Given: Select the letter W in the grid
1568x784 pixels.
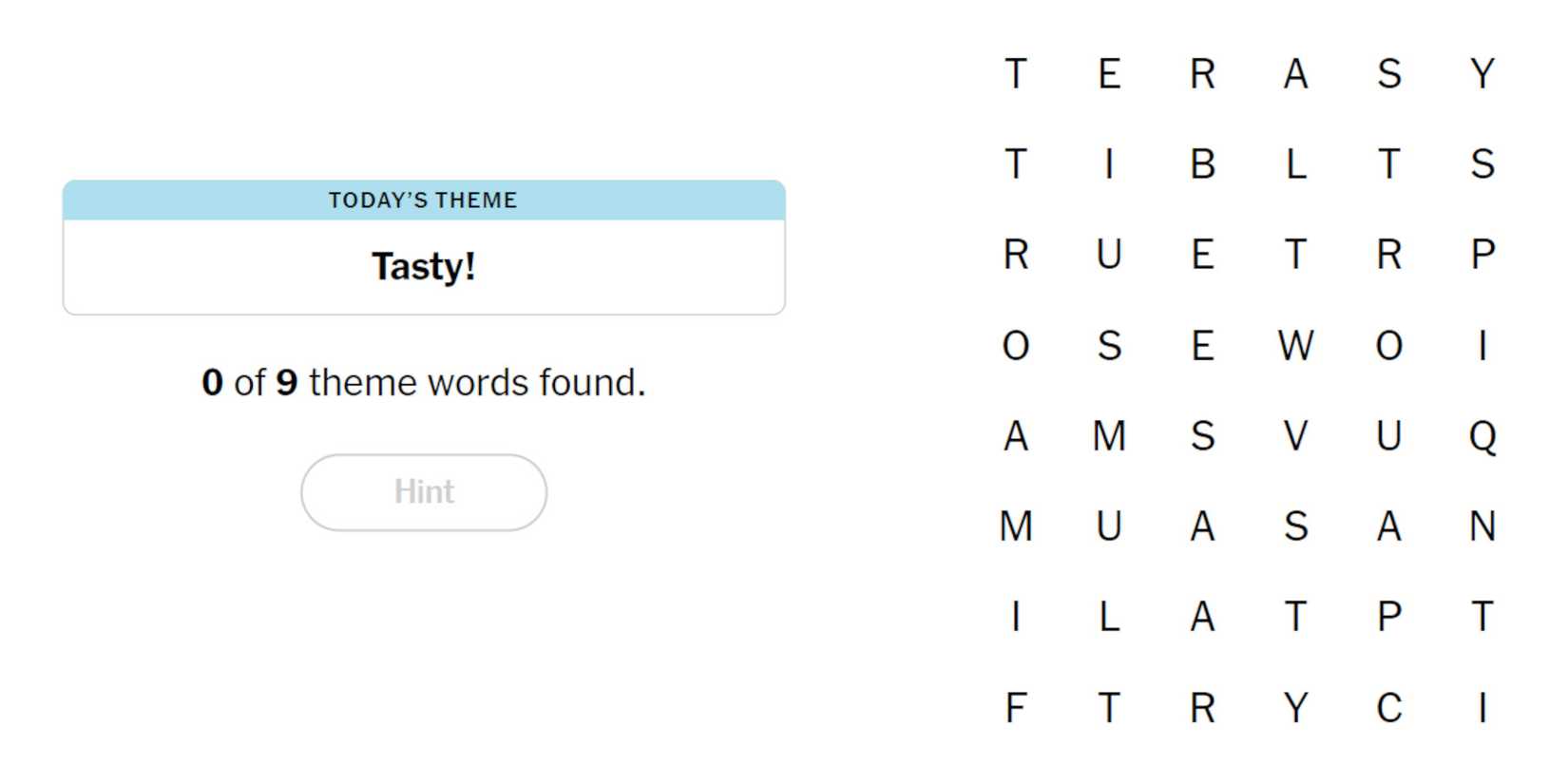Looking at the screenshot, I should tap(1295, 346).
